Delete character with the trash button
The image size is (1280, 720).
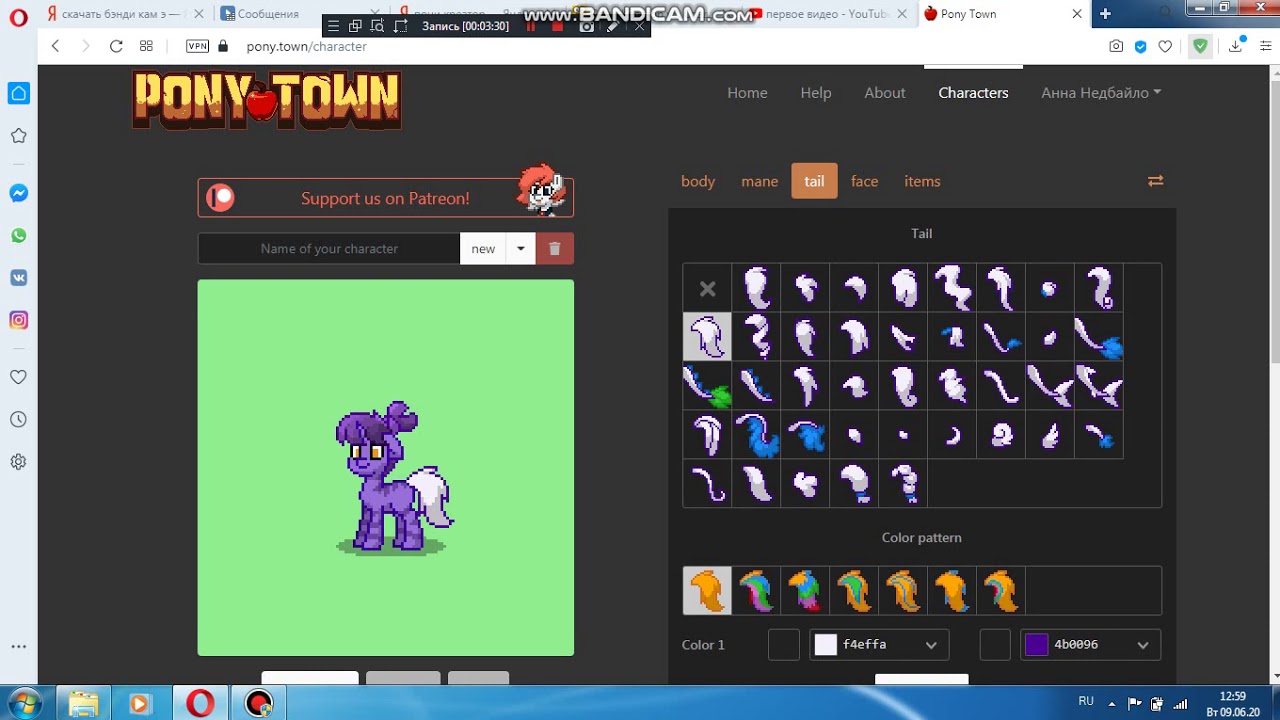tap(555, 249)
